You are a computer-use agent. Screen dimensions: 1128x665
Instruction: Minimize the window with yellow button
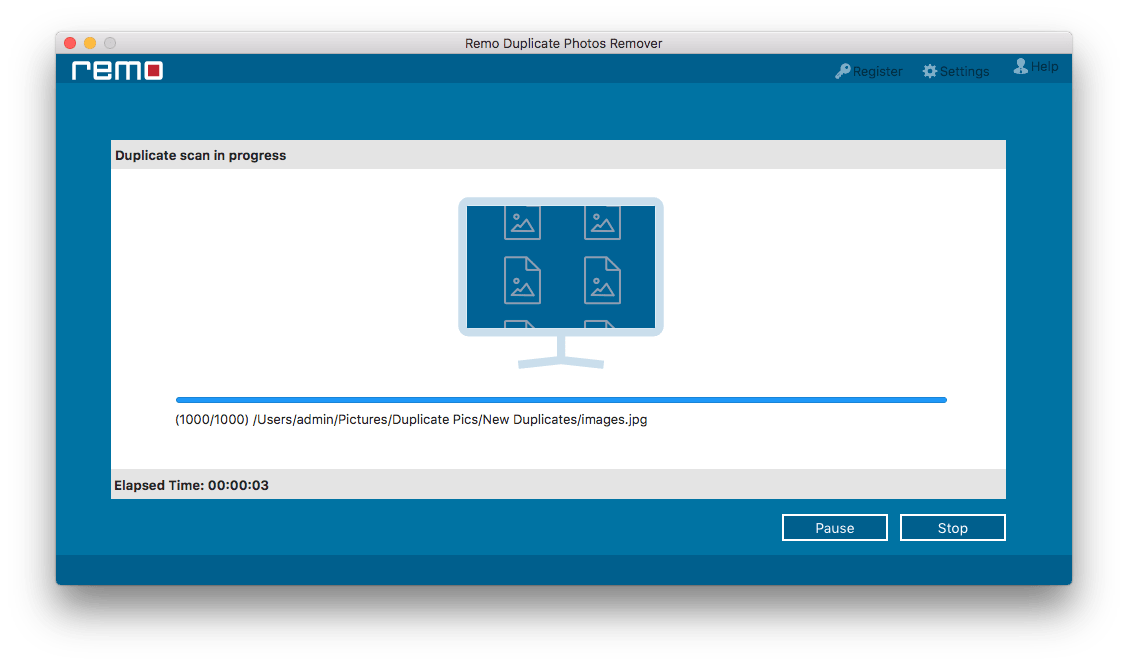(90, 43)
